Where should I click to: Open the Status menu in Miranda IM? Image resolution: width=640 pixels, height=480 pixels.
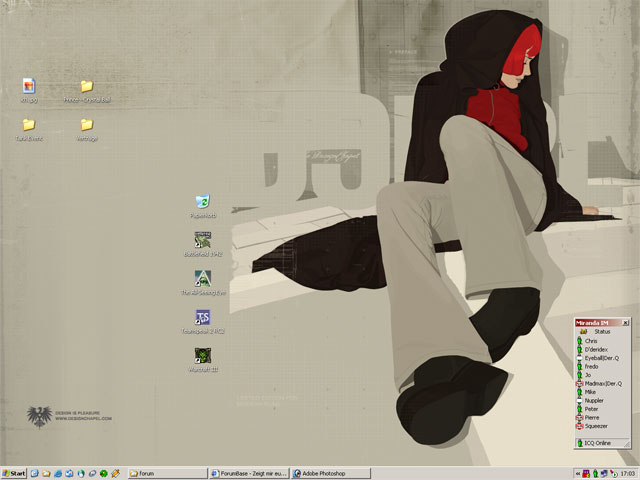(x=602, y=331)
